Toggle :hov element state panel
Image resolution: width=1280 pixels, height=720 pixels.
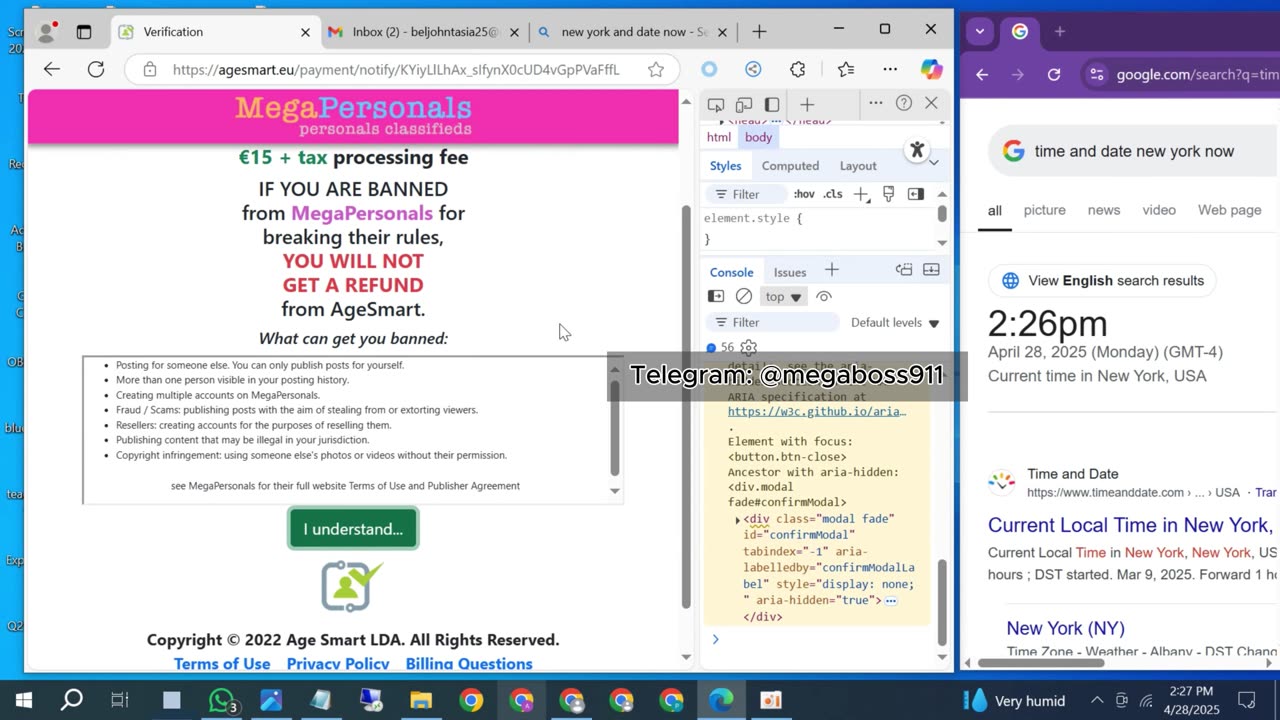click(804, 194)
